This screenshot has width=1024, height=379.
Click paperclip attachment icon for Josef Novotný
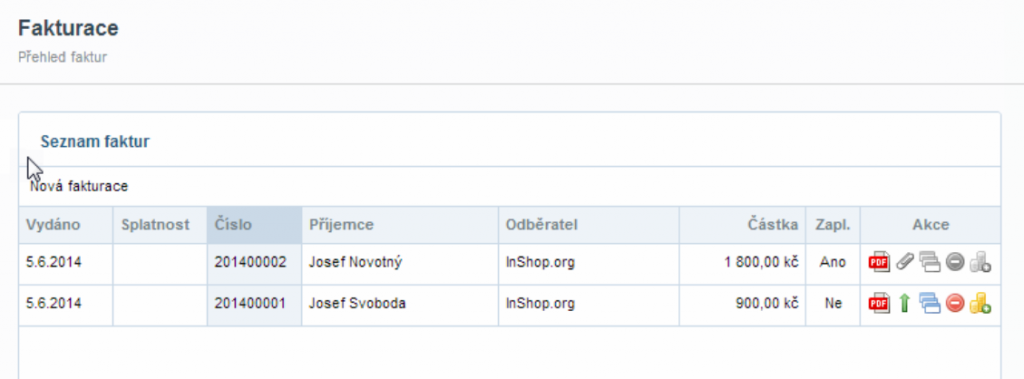tap(904, 262)
